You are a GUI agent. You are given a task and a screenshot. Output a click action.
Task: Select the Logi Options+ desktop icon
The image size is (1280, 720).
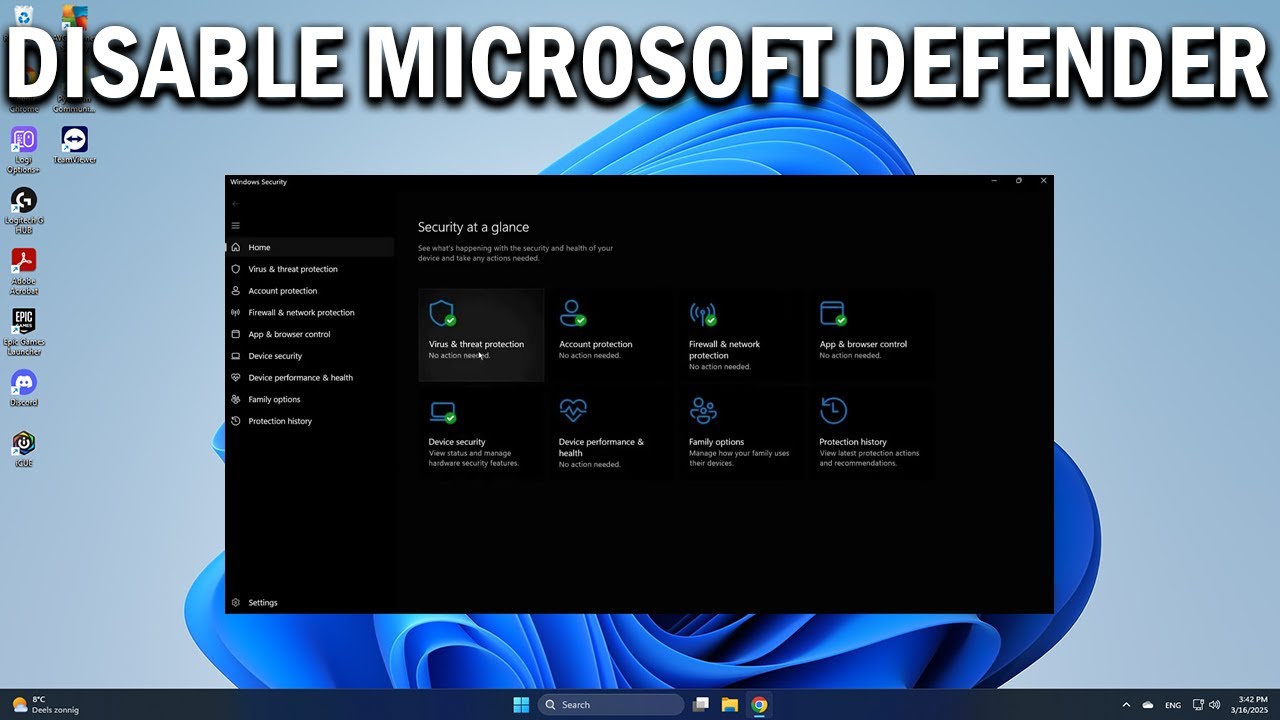click(x=24, y=150)
